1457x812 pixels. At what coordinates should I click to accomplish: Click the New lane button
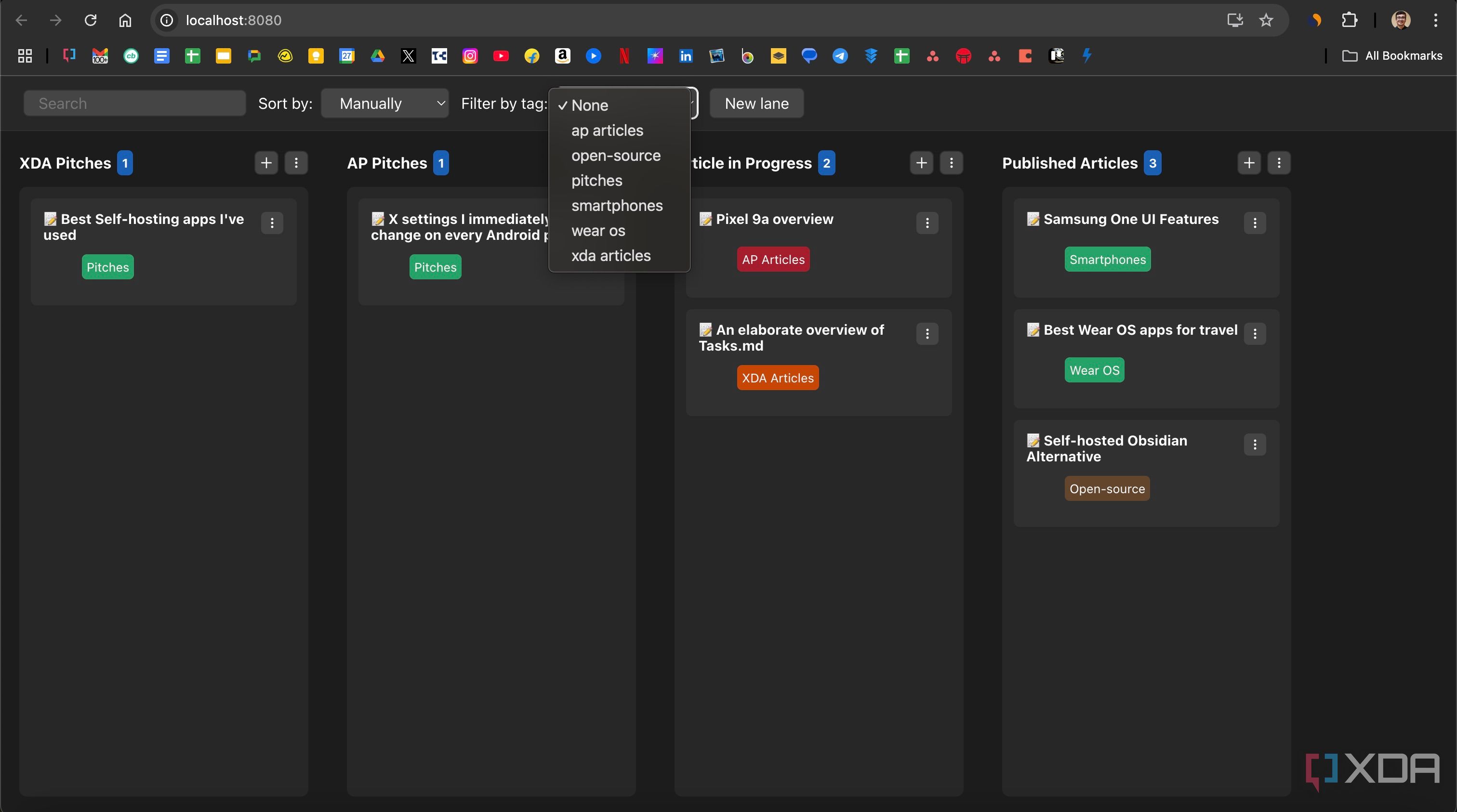[756, 104]
